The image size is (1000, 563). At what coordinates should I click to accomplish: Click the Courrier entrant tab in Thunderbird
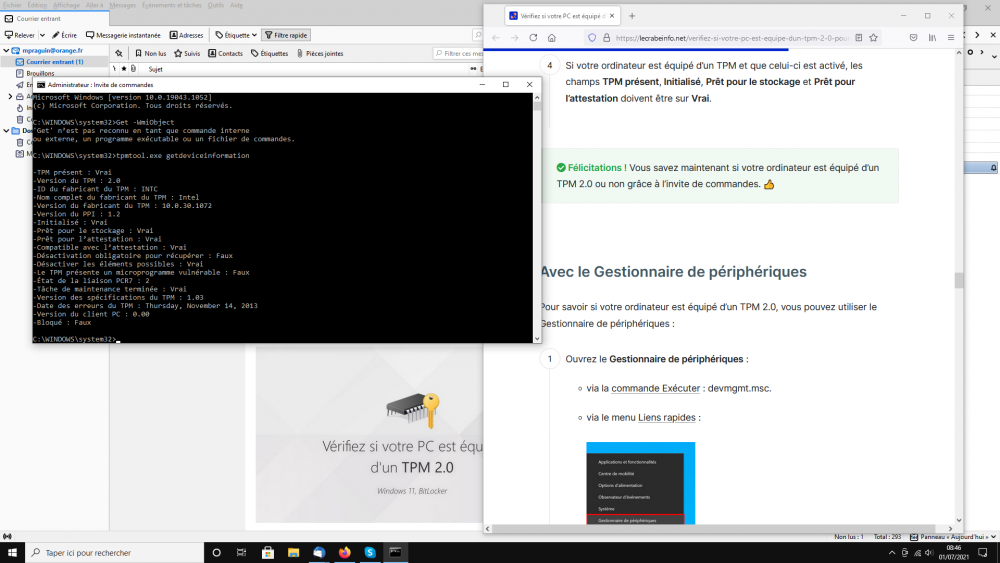click(55, 18)
